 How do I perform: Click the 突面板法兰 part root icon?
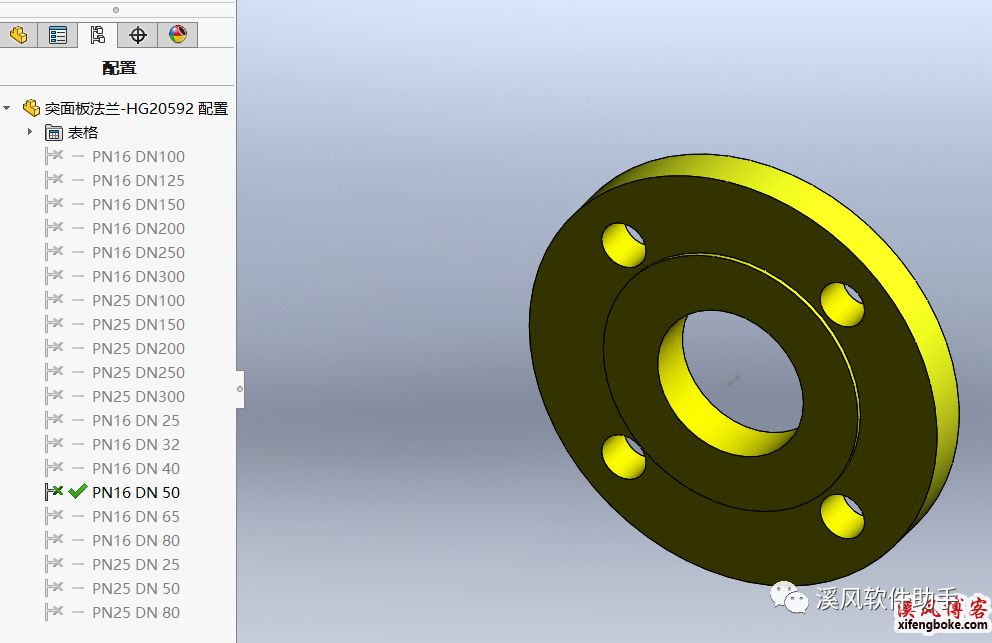[x=31, y=108]
